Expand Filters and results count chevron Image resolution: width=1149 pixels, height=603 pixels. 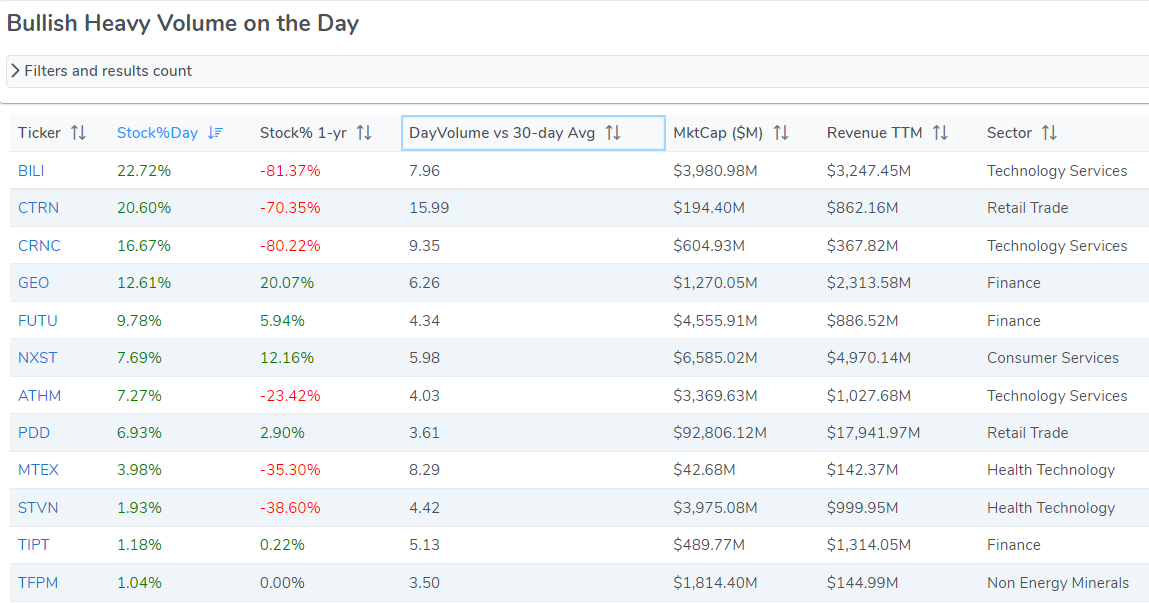15,71
